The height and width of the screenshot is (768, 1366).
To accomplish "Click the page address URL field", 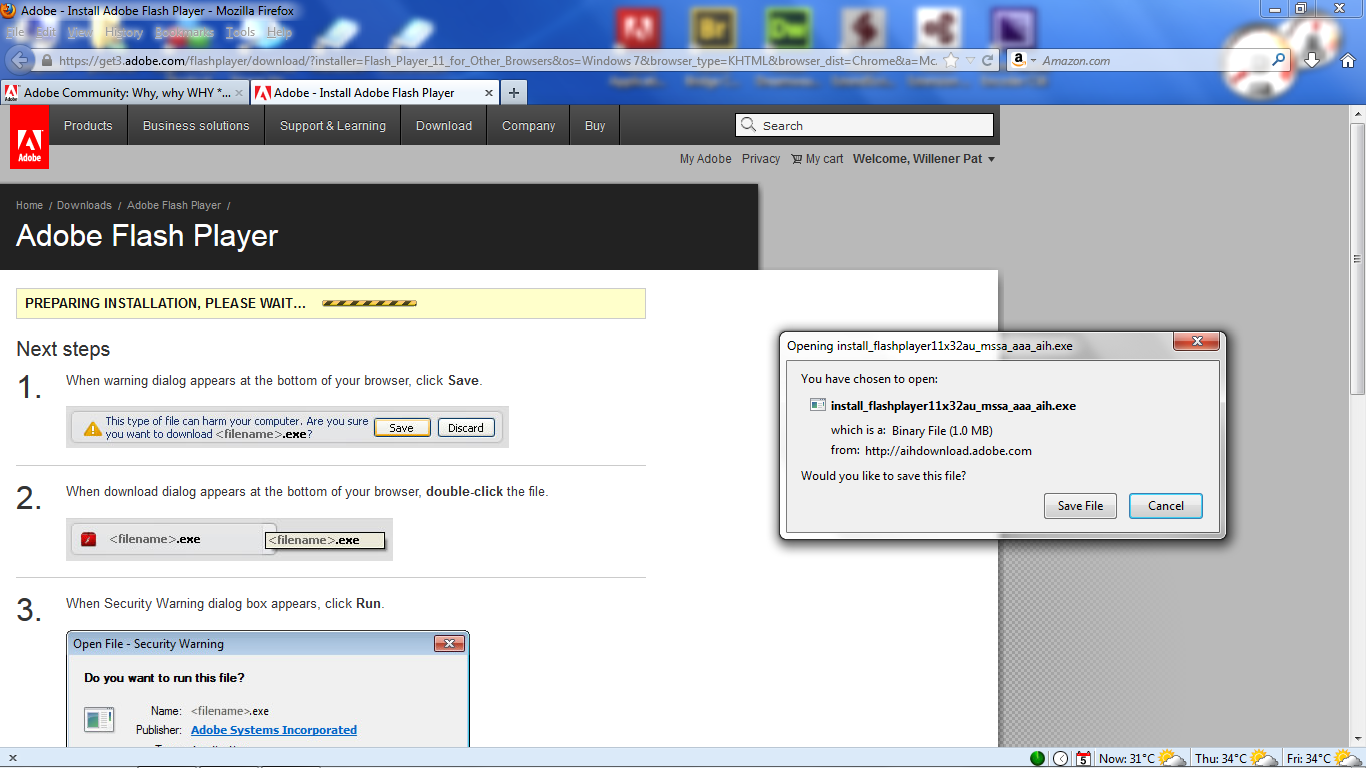I will coord(495,60).
